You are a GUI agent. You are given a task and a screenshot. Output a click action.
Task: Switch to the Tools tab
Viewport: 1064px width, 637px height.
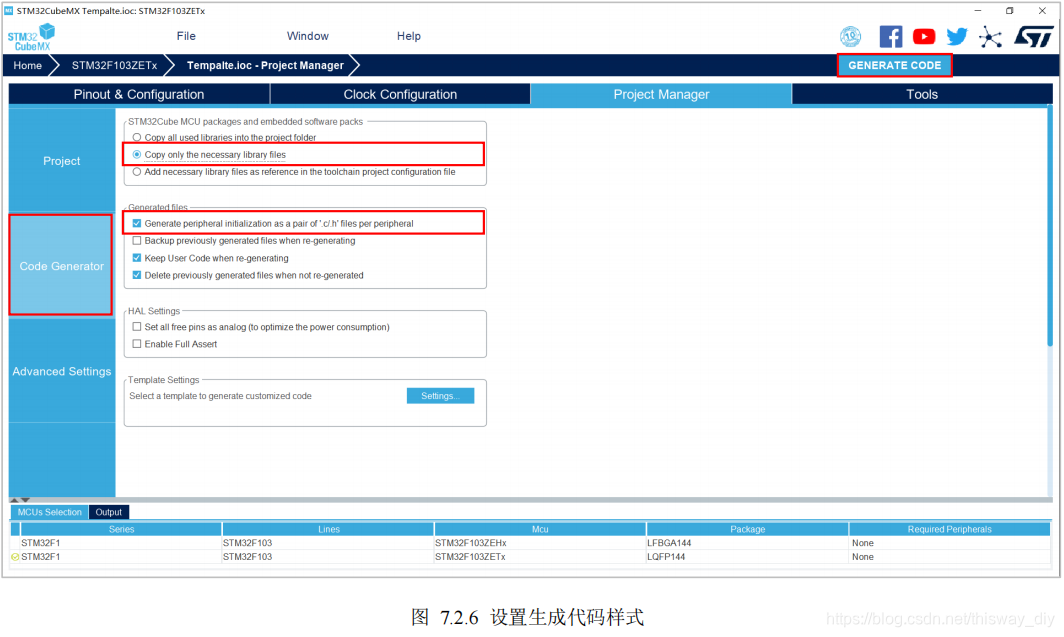pyautogui.click(x=922, y=94)
